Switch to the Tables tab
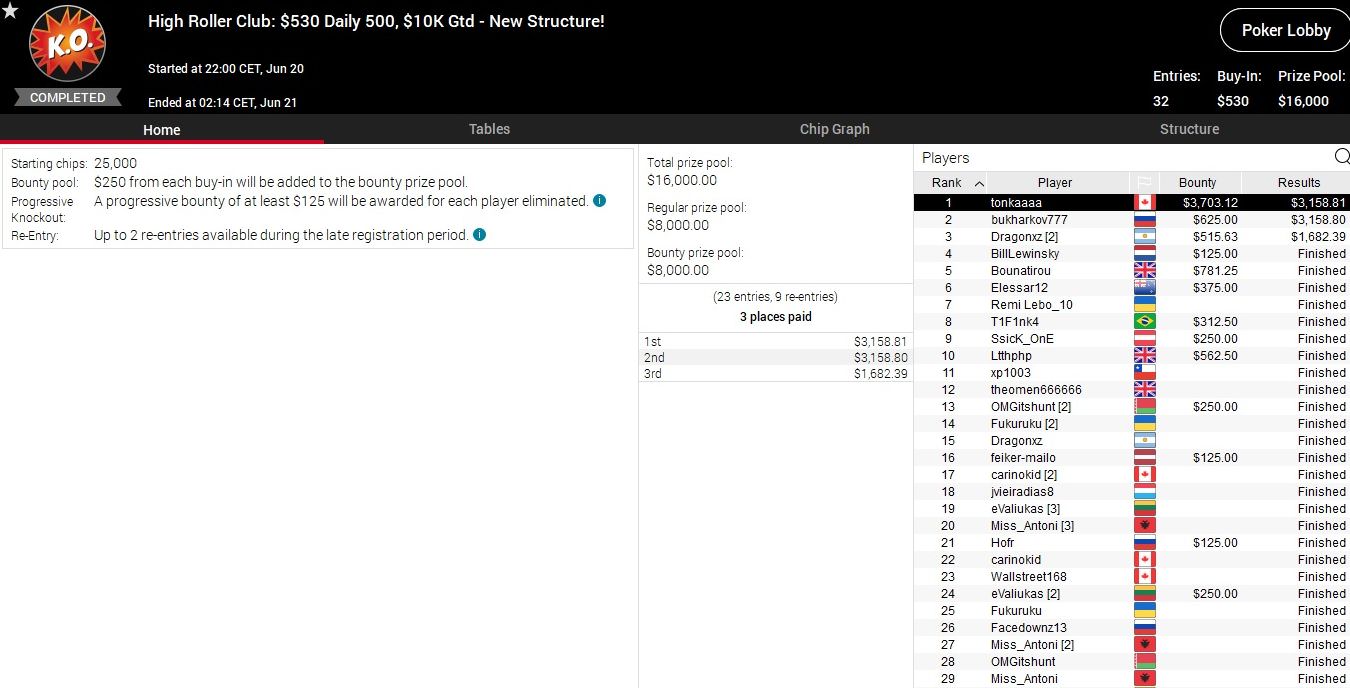1350x688 pixels. (489, 129)
